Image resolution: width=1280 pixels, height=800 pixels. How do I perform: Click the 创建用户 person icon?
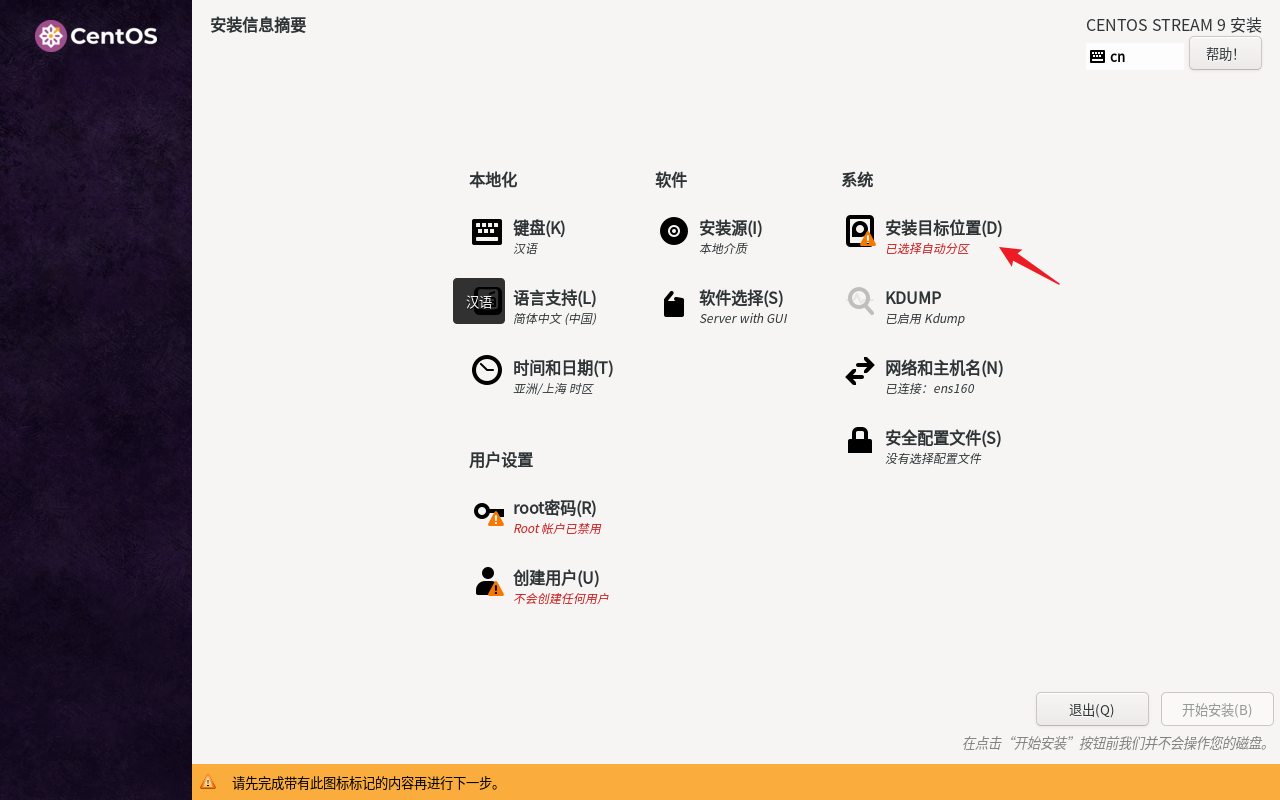tap(488, 582)
